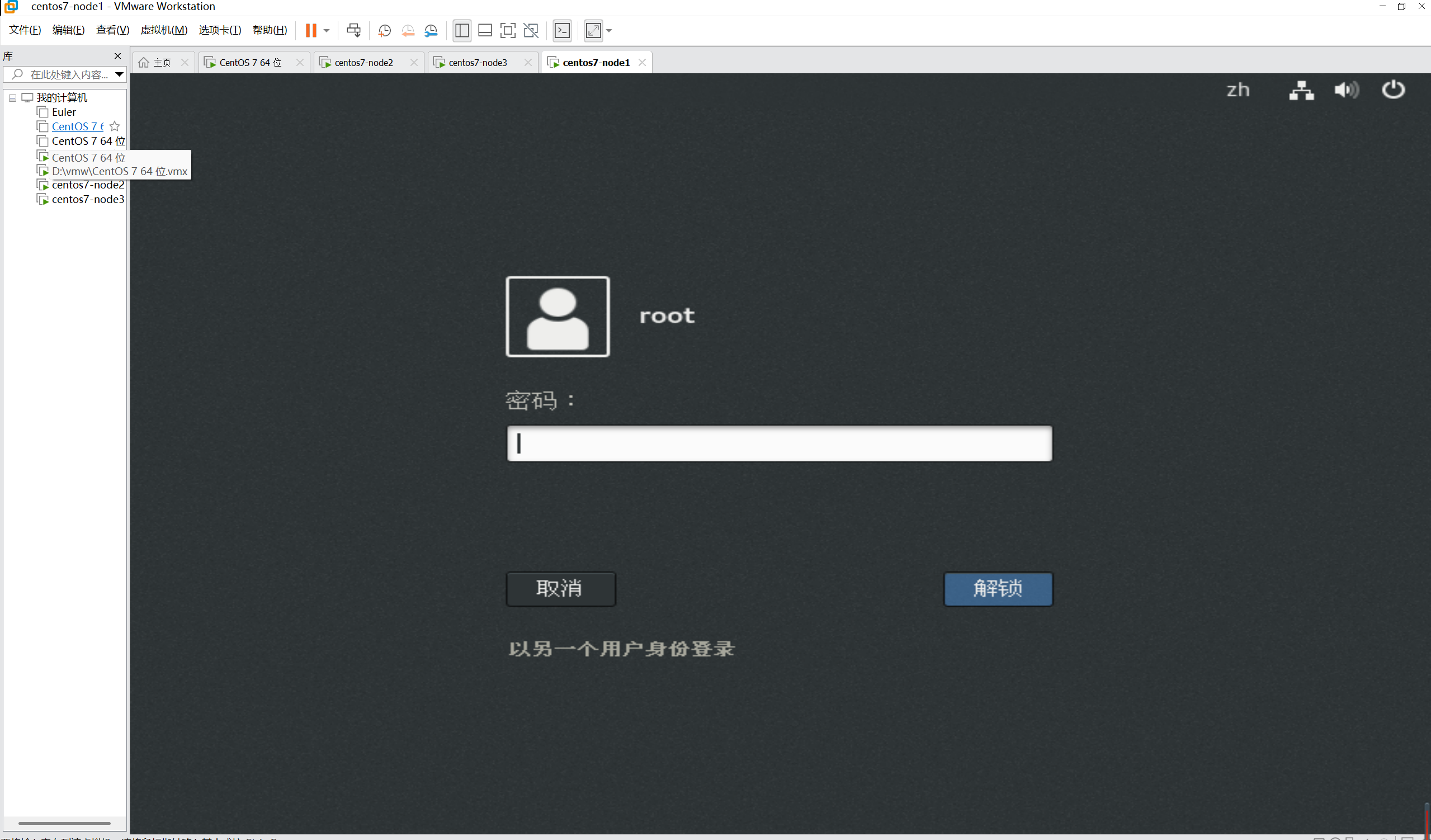Open the guest volume indicator
The width and height of the screenshot is (1431, 840).
coord(1347,89)
